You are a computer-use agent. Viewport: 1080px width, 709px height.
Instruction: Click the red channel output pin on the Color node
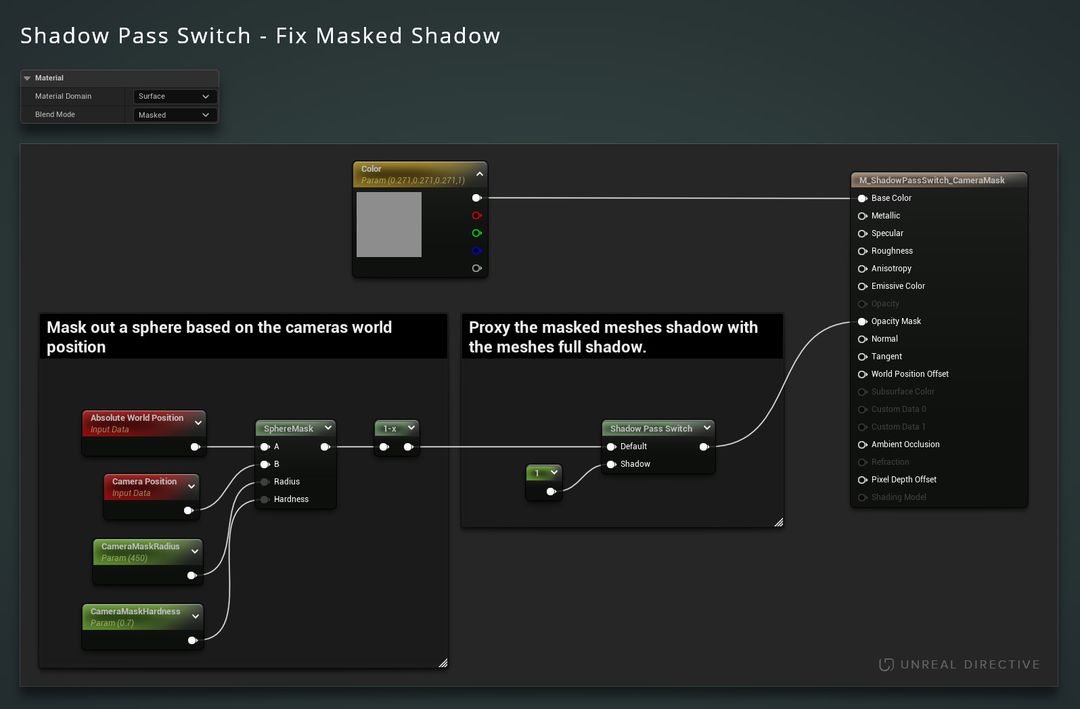pos(477,215)
